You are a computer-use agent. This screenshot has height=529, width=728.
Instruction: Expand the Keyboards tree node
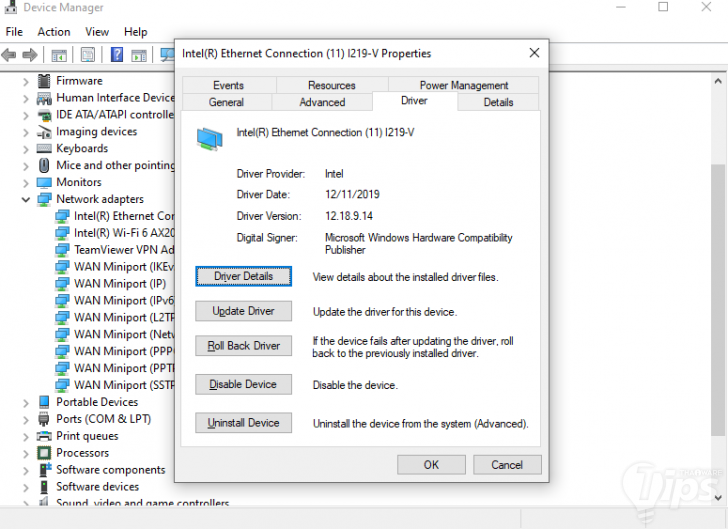(x=26, y=150)
